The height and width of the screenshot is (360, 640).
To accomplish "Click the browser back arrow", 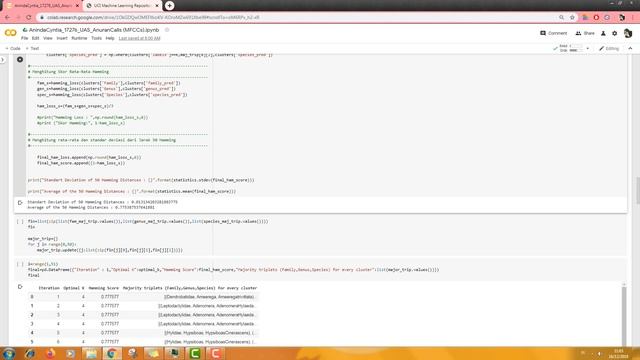I will (7, 17).
